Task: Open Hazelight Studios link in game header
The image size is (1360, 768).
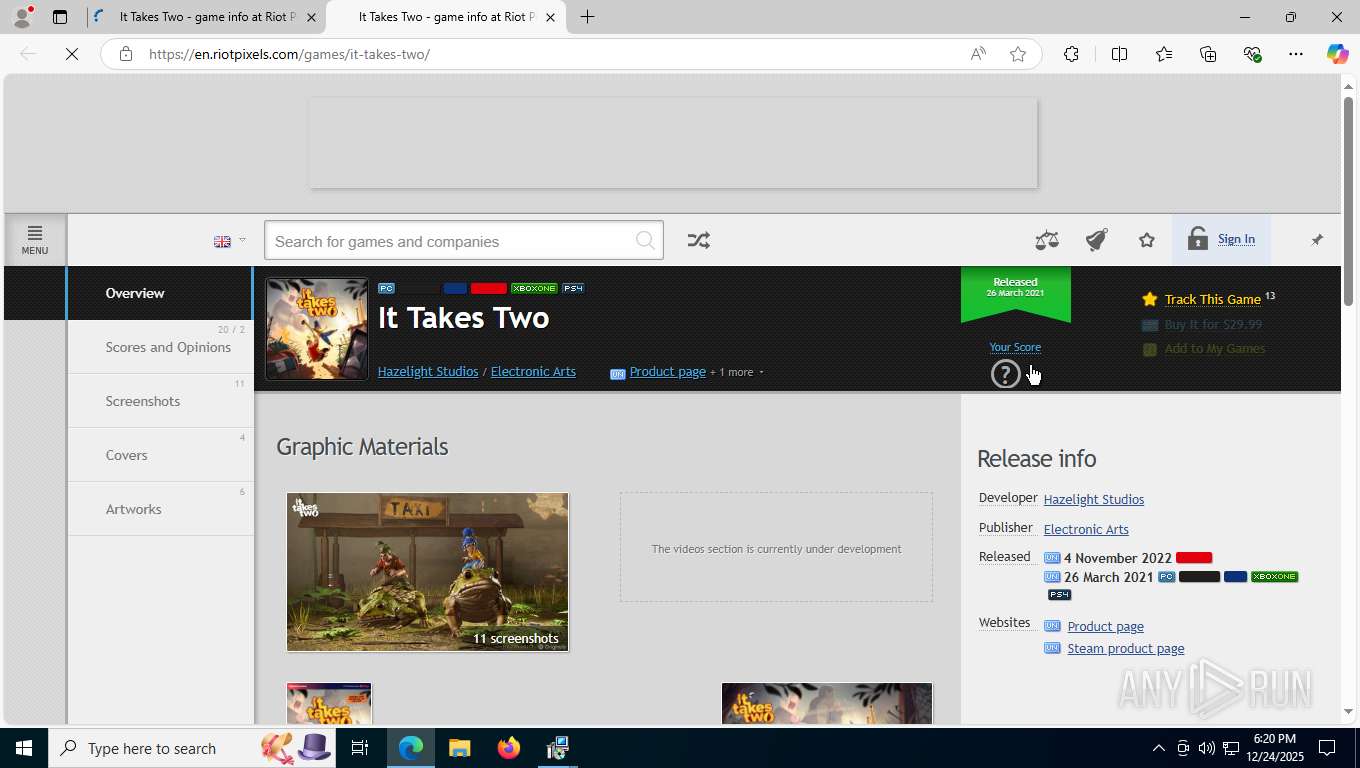Action: click(428, 371)
